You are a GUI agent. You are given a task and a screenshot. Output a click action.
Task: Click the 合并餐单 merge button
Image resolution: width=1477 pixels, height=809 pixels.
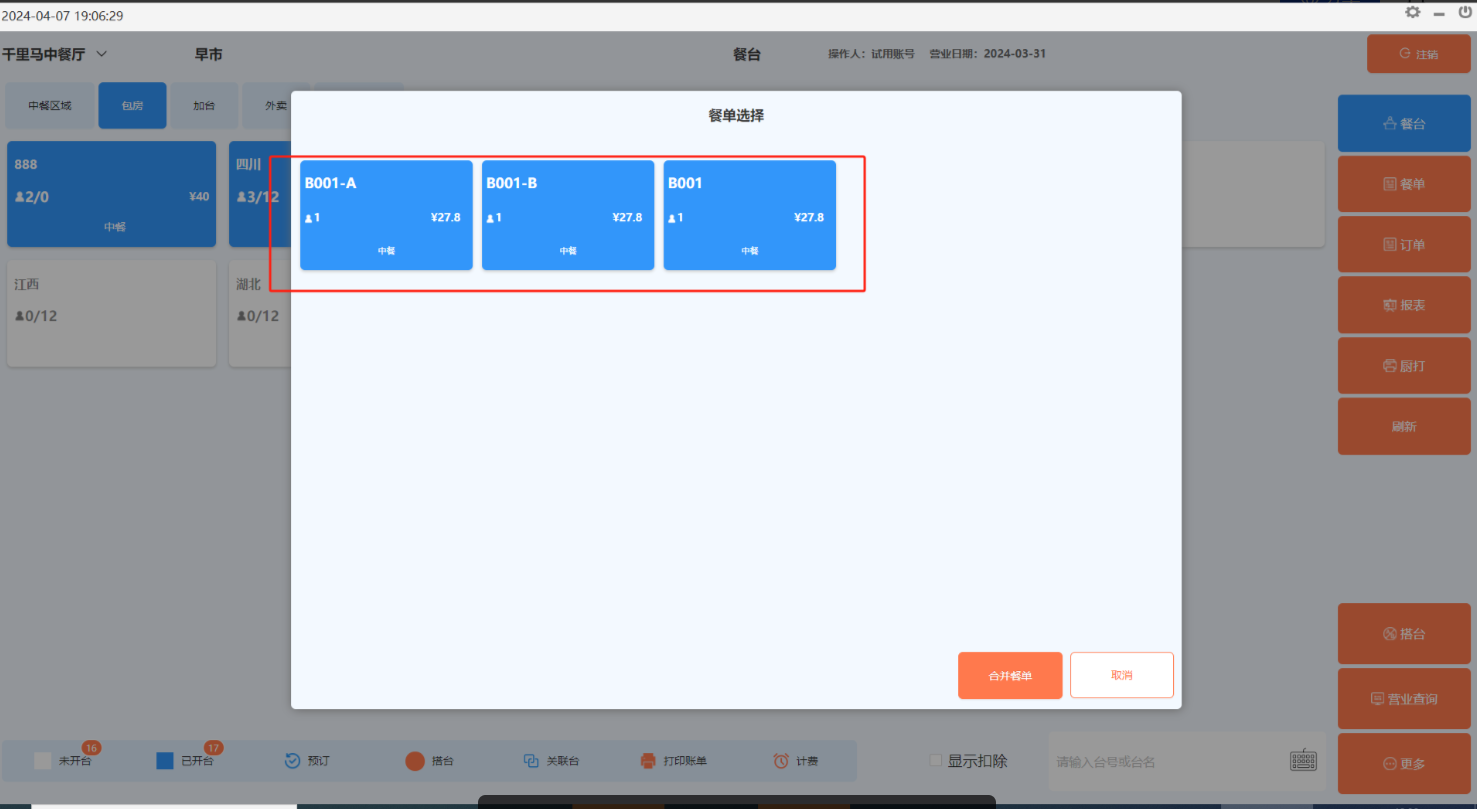pos(1010,676)
